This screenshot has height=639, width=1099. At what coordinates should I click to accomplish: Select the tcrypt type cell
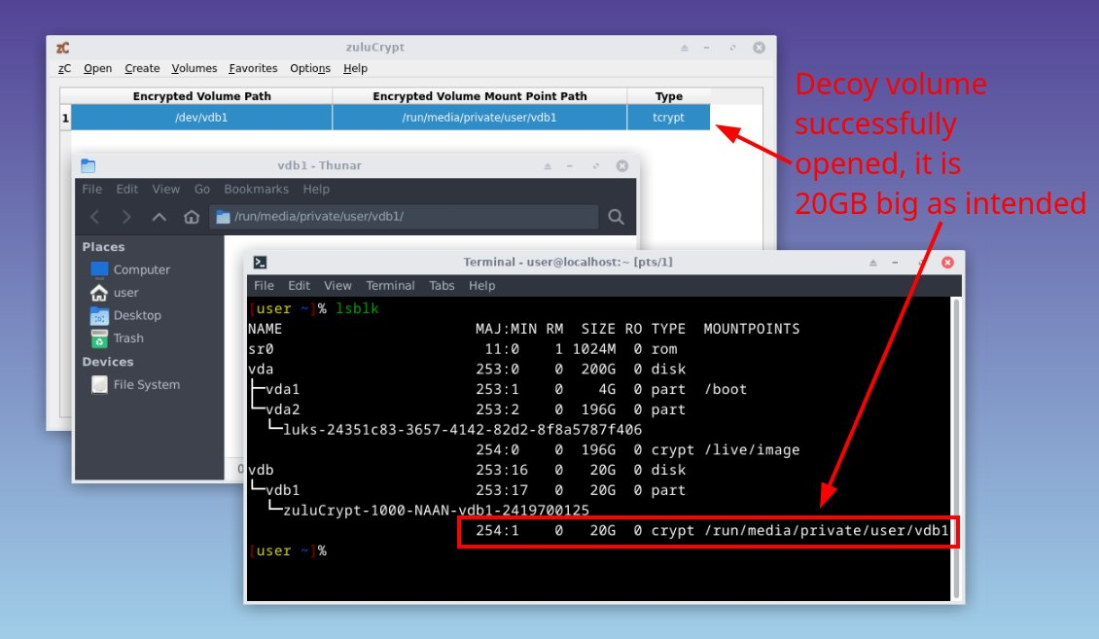pos(669,118)
